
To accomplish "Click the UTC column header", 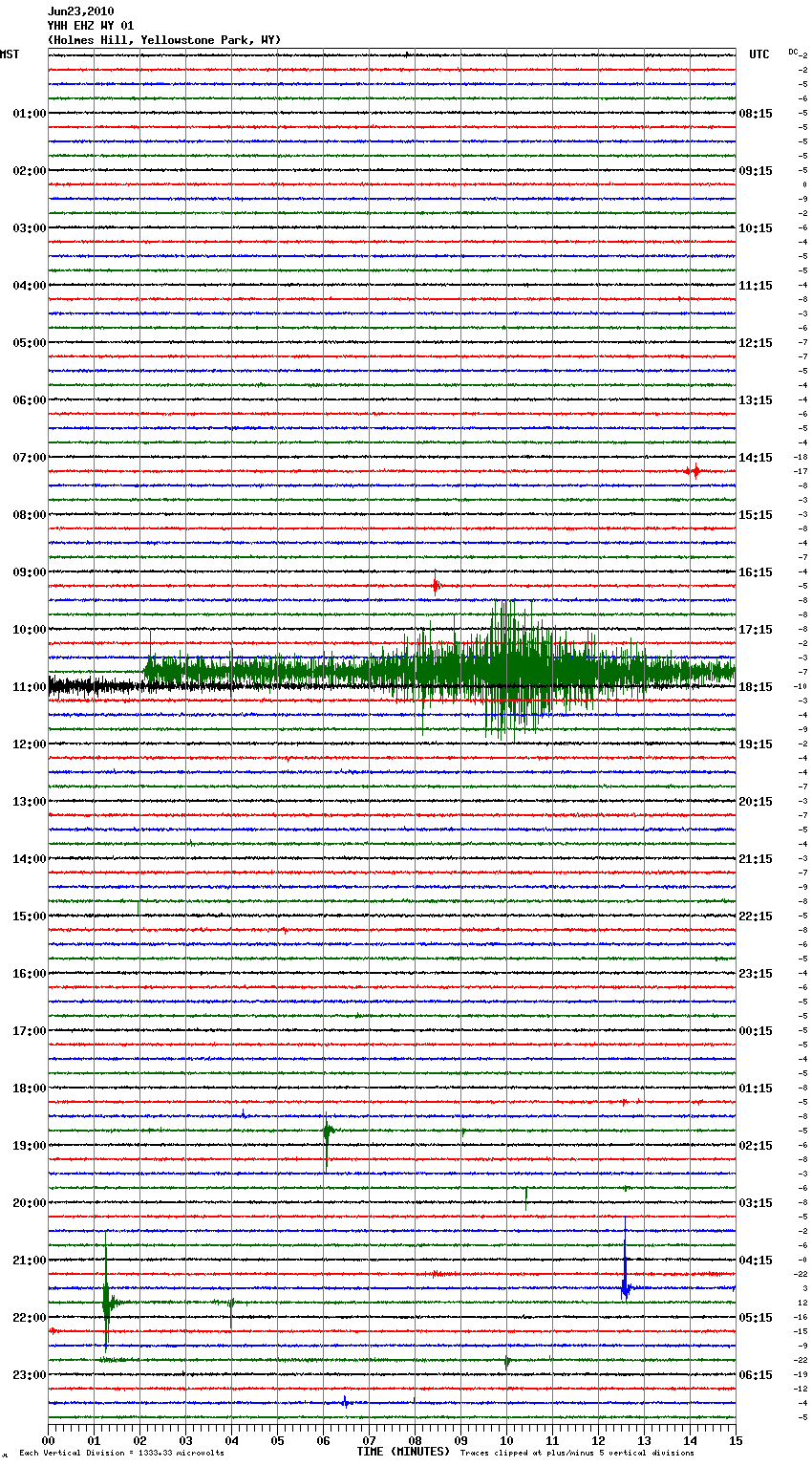I will 759,54.
